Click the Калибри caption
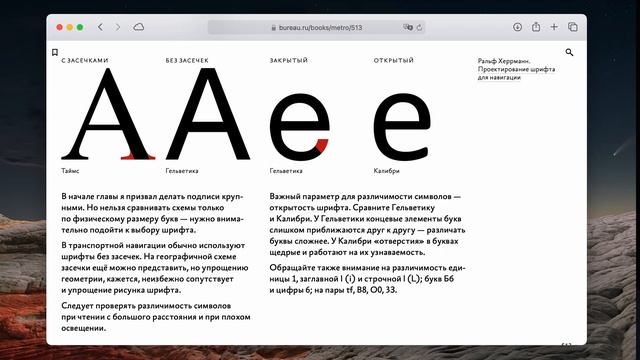The height and width of the screenshot is (360, 640). (x=387, y=171)
